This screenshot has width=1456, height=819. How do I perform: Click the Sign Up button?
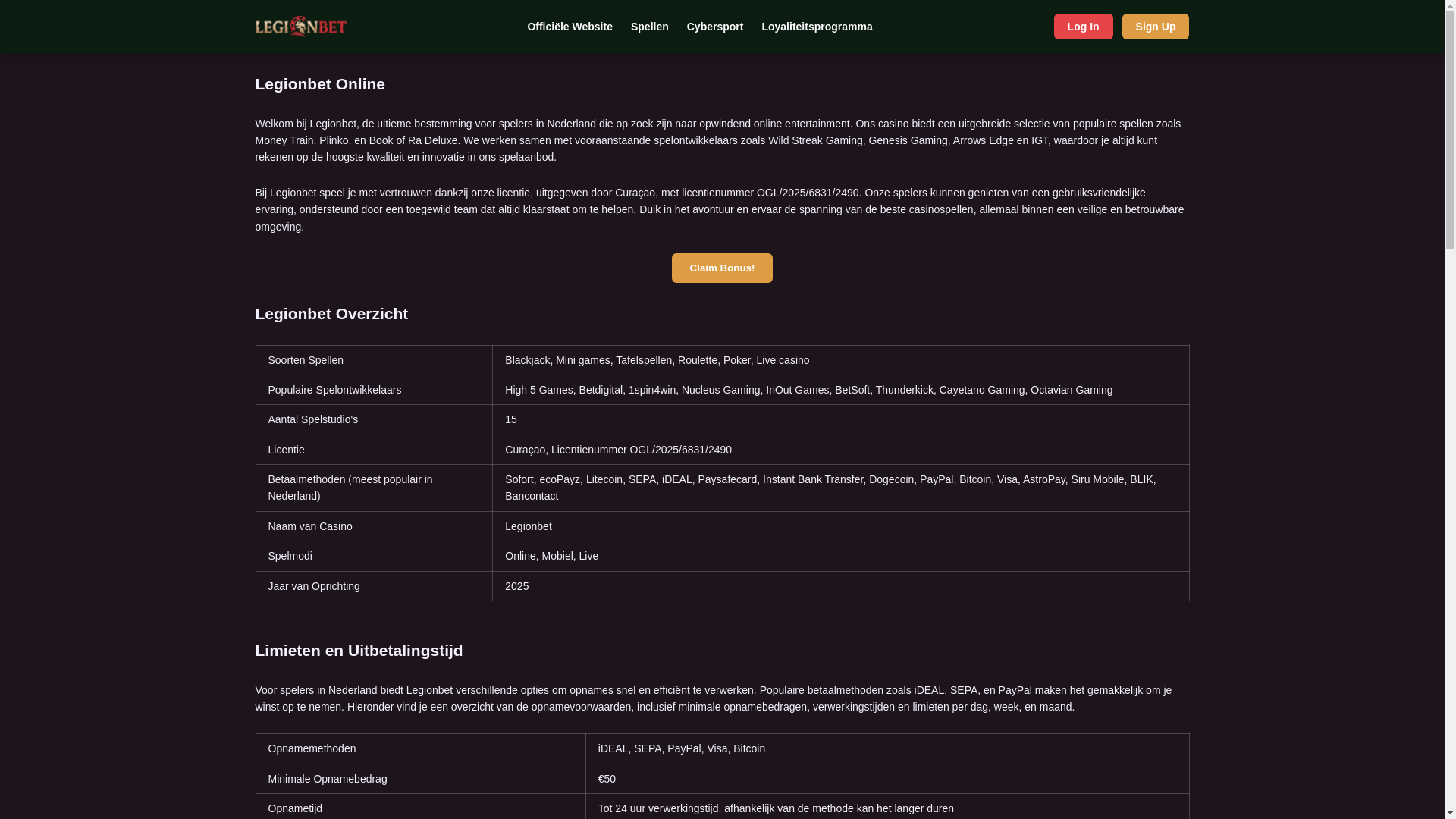click(x=1155, y=27)
